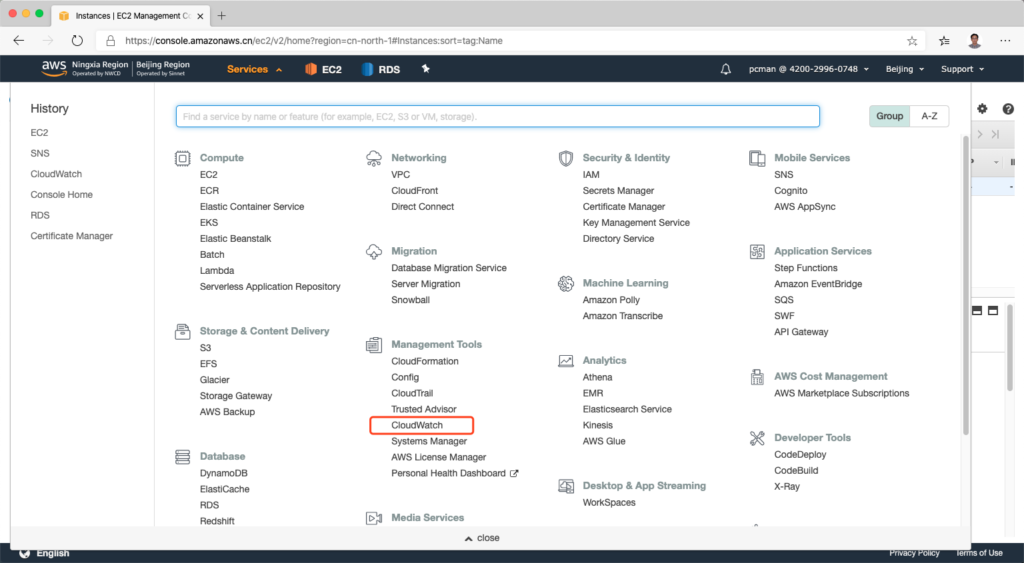Open the EC2 shortcut icon in navbar

(x=323, y=69)
